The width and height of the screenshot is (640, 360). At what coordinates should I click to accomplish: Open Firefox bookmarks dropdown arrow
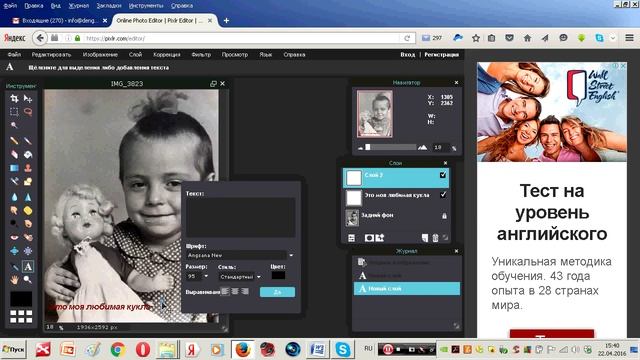point(613,38)
